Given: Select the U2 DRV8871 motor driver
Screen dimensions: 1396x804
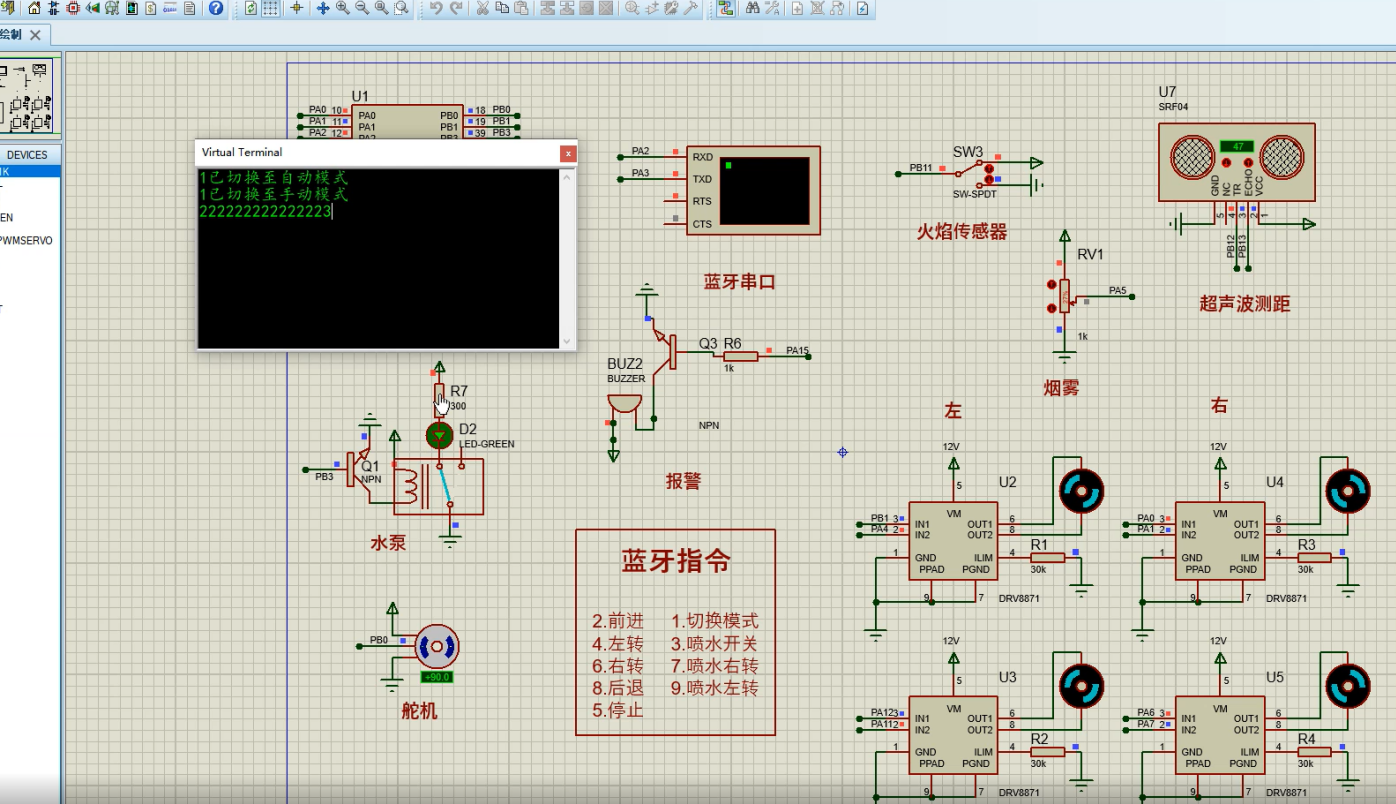Looking at the screenshot, I should [951, 540].
